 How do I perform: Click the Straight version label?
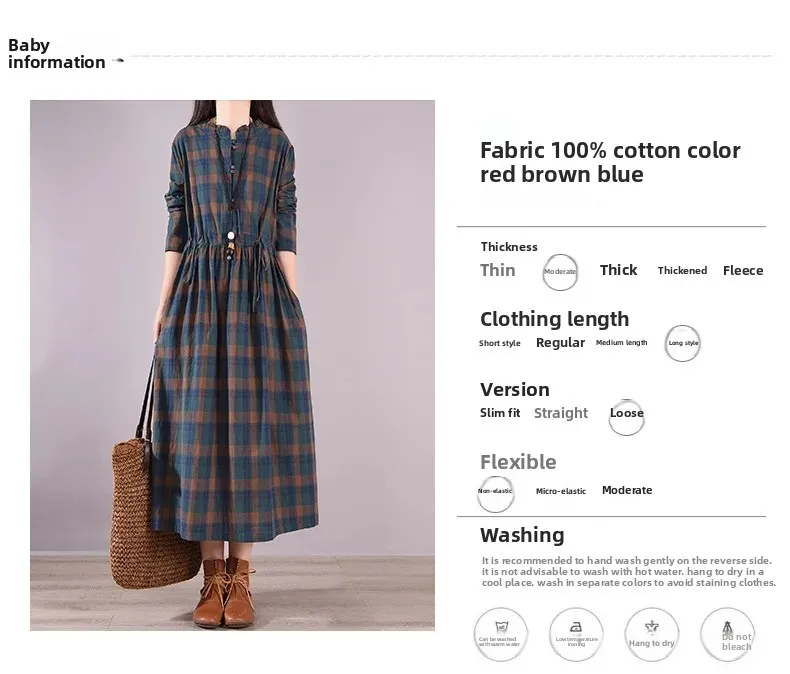(561, 413)
